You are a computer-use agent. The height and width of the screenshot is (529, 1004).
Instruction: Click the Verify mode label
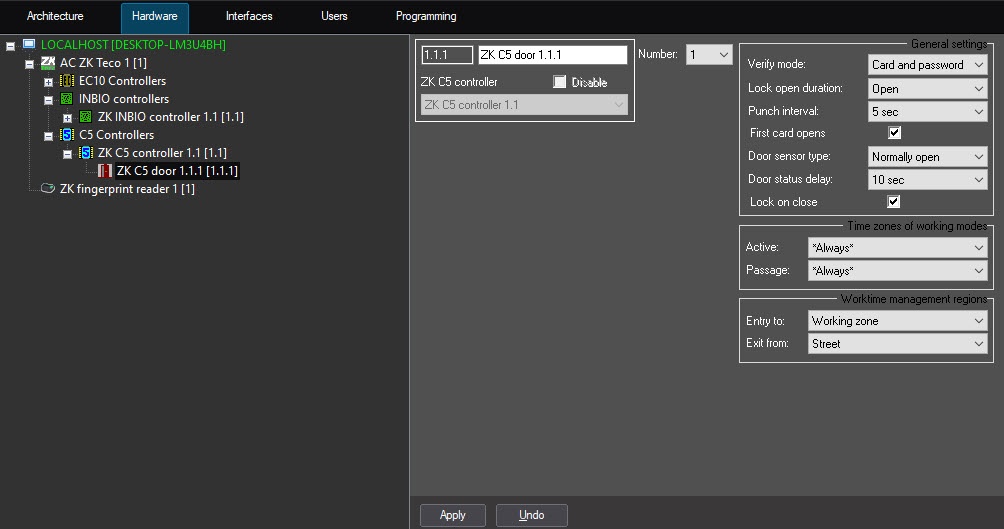point(776,64)
